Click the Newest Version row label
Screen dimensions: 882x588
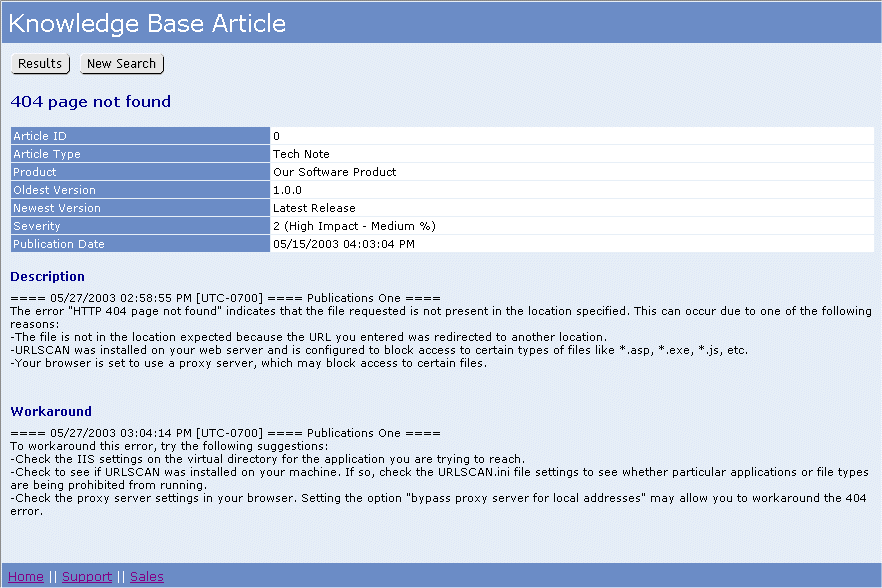coord(57,208)
